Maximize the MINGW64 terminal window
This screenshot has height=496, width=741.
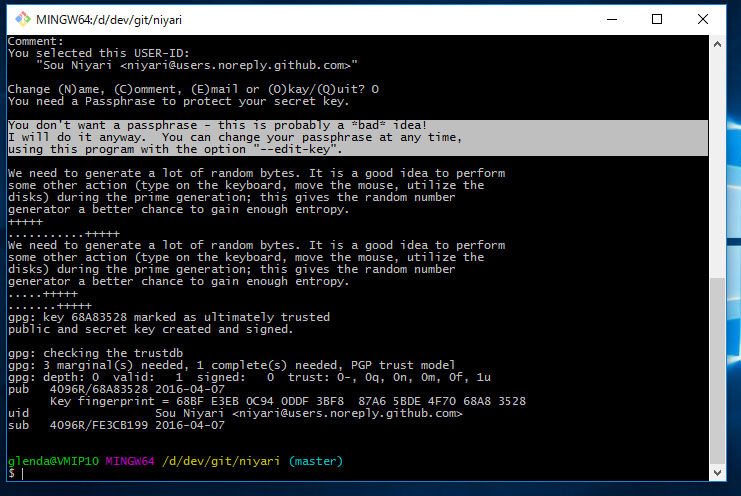(x=657, y=19)
